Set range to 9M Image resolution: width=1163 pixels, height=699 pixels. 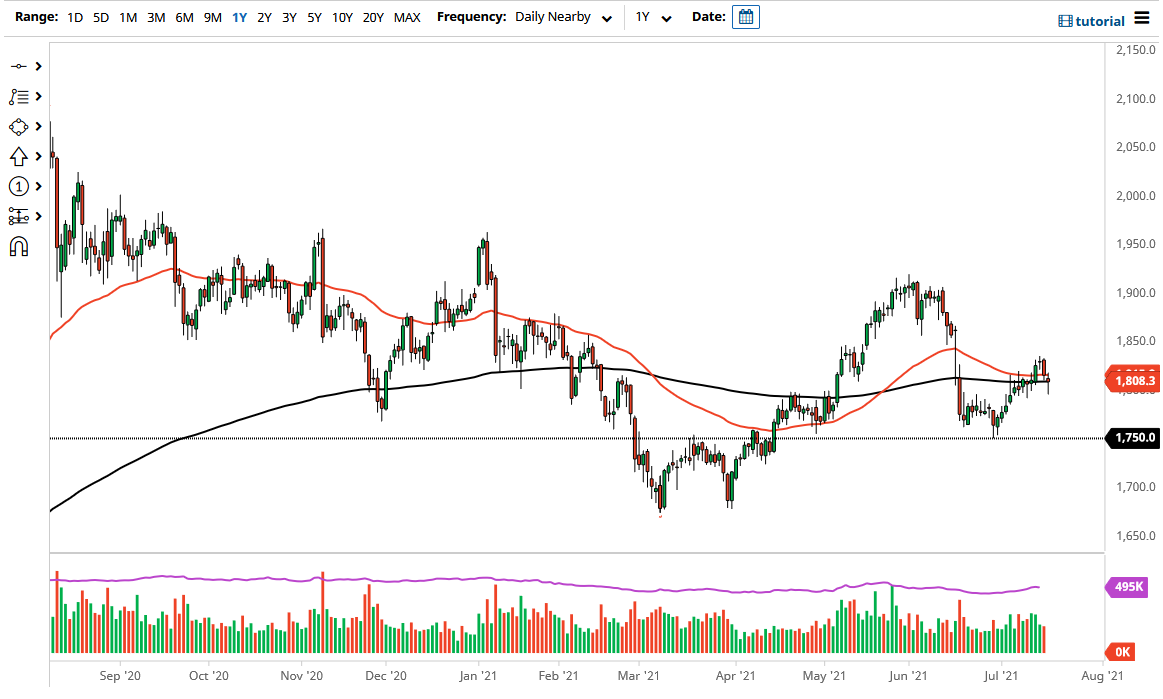(213, 17)
